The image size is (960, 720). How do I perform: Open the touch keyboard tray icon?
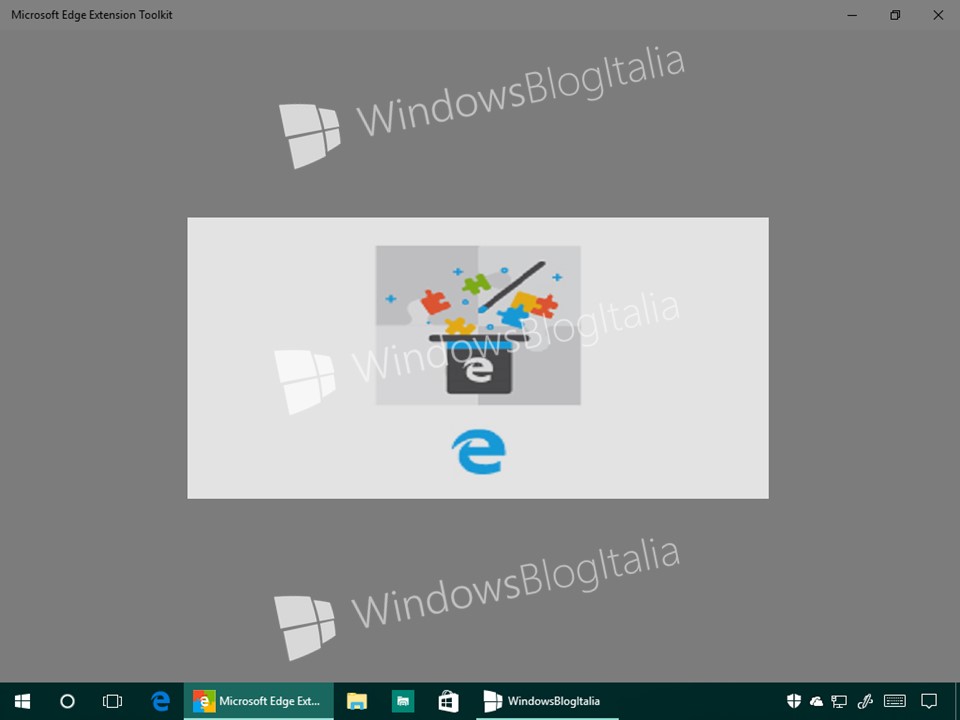[x=895, y=701]
